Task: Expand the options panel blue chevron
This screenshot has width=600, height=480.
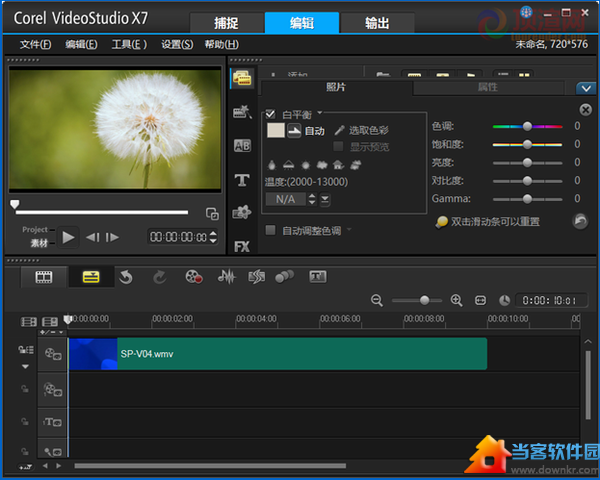Action: click(x=586, y=88)
